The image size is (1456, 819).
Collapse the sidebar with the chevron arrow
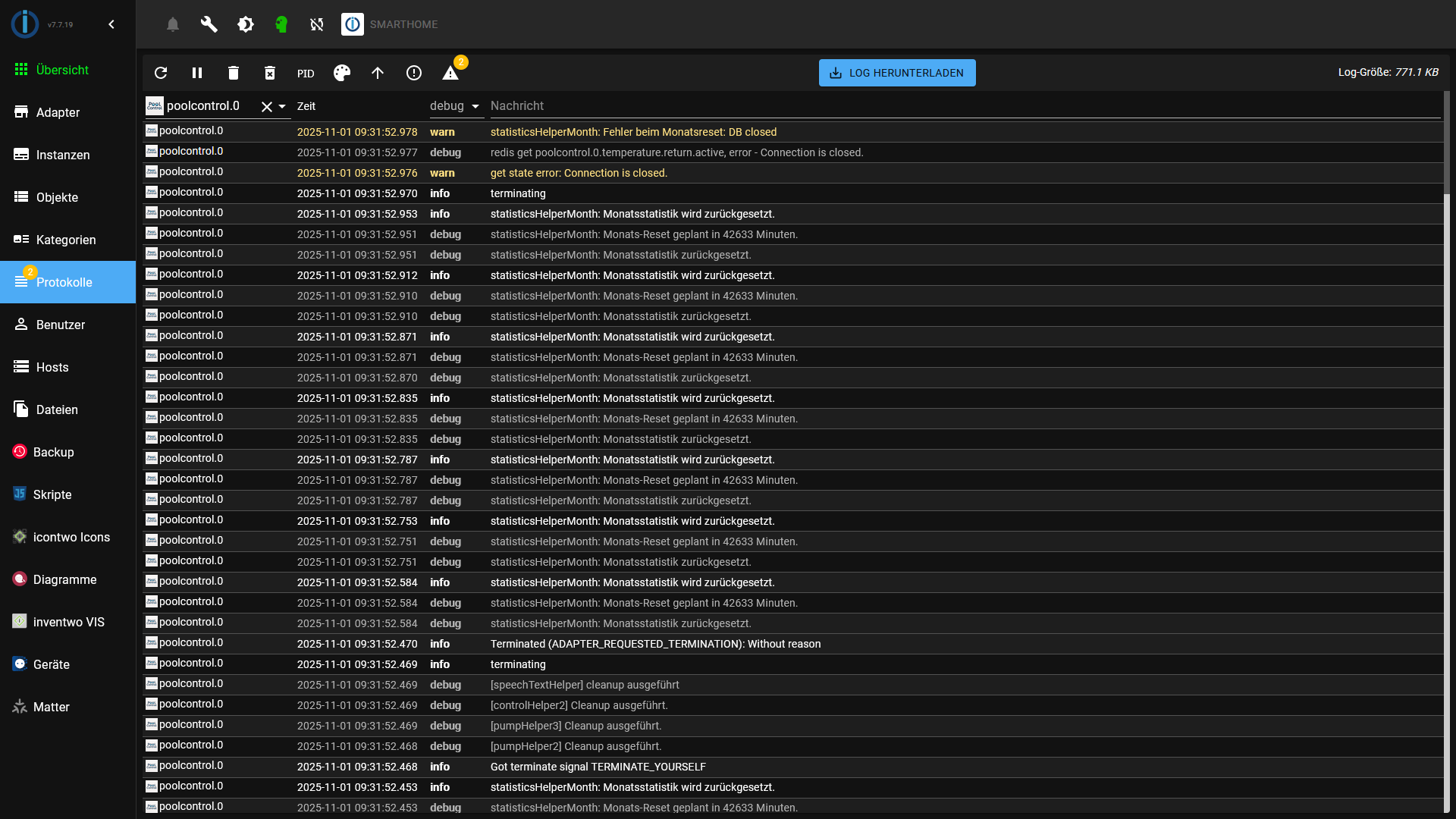[x=111, y=24]
